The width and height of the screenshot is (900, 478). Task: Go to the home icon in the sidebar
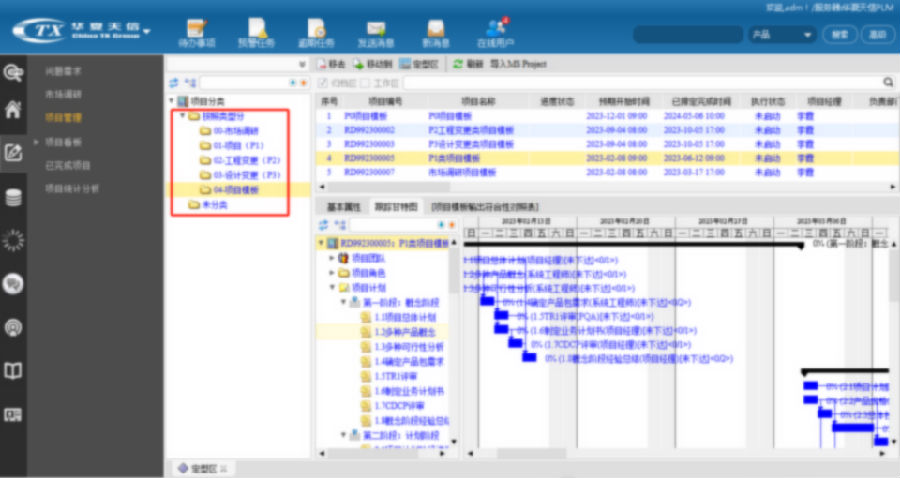pyautogui.click(x=13, y=108)
